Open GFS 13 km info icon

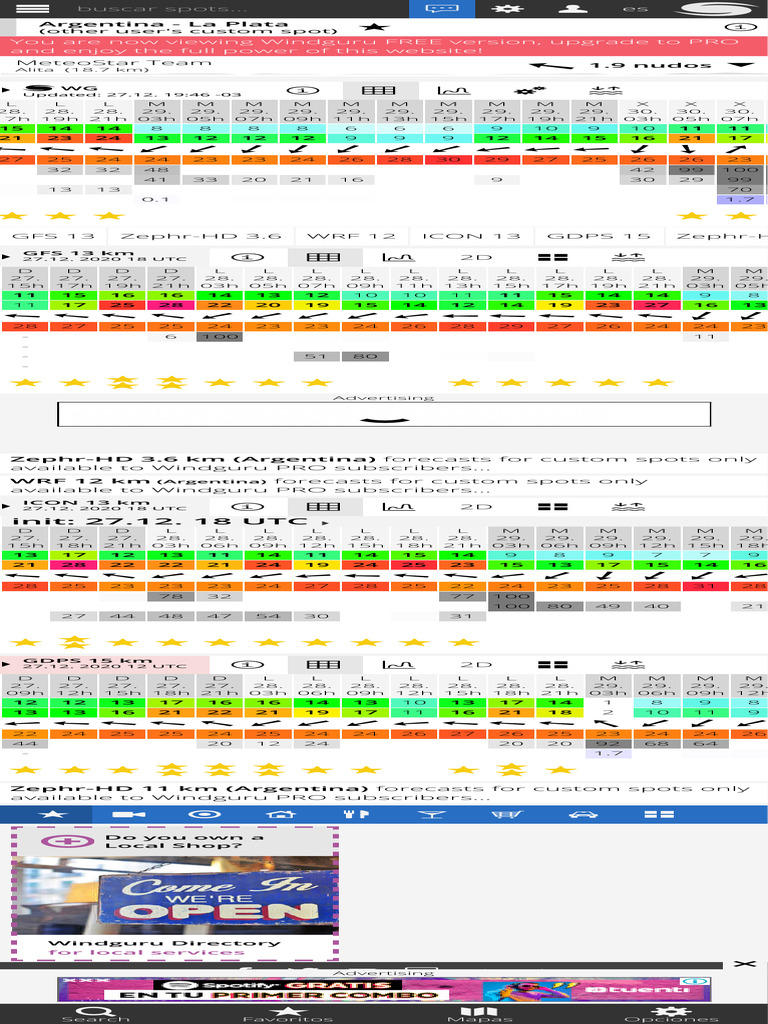tap(248, 257)
